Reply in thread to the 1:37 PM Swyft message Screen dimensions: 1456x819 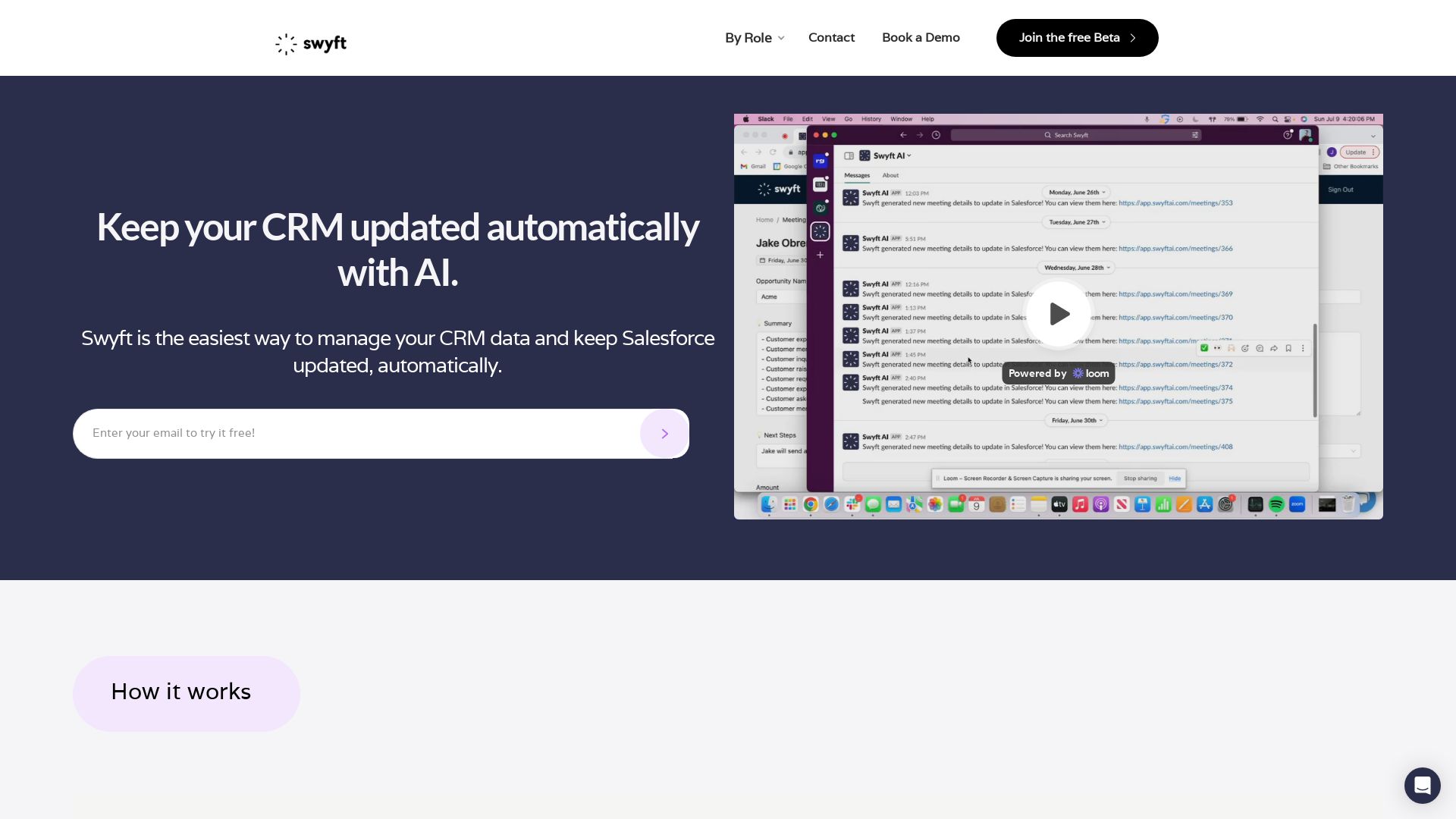1260,348
